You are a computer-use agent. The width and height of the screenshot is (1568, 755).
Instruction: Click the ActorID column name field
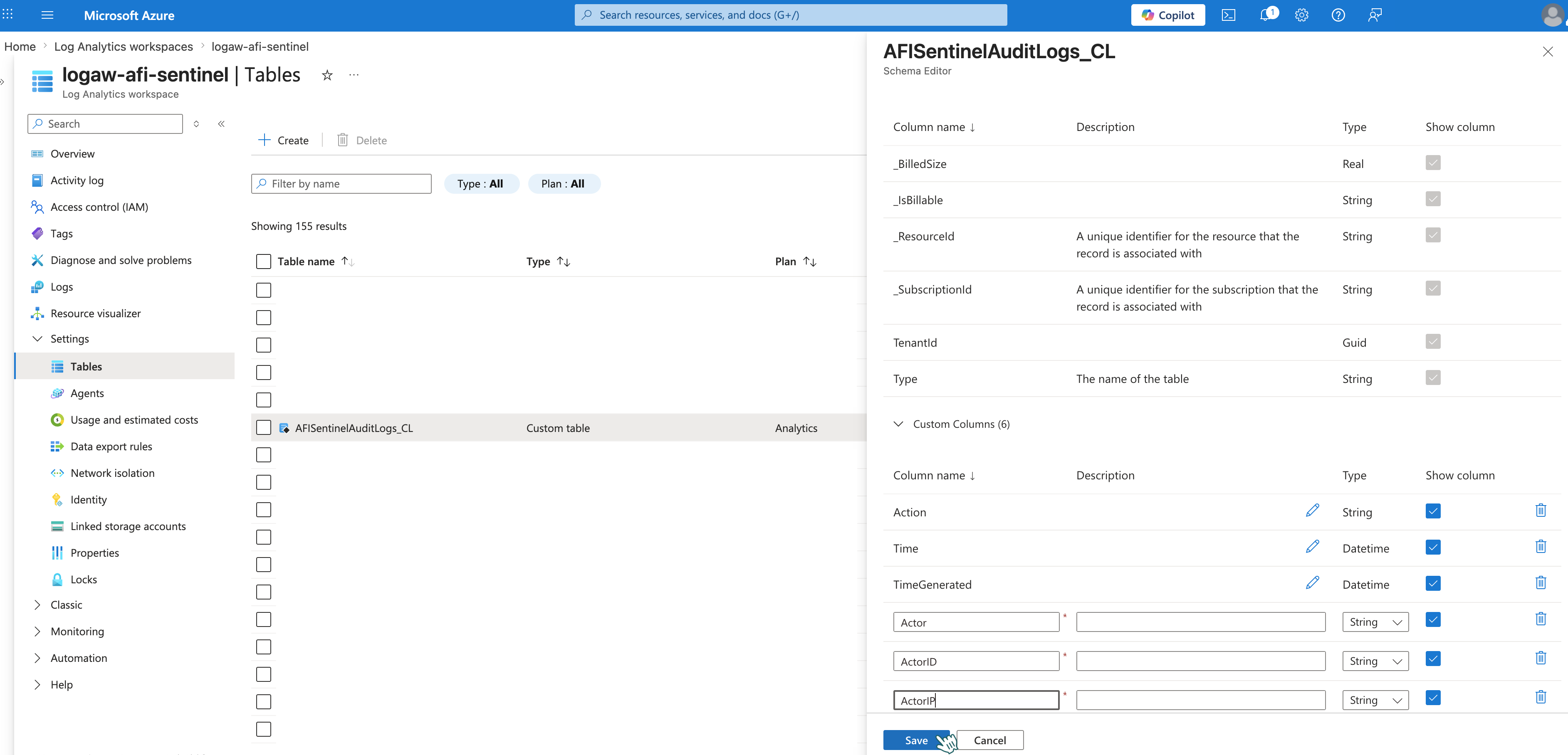pyautogui.click(x=976, y=661)
